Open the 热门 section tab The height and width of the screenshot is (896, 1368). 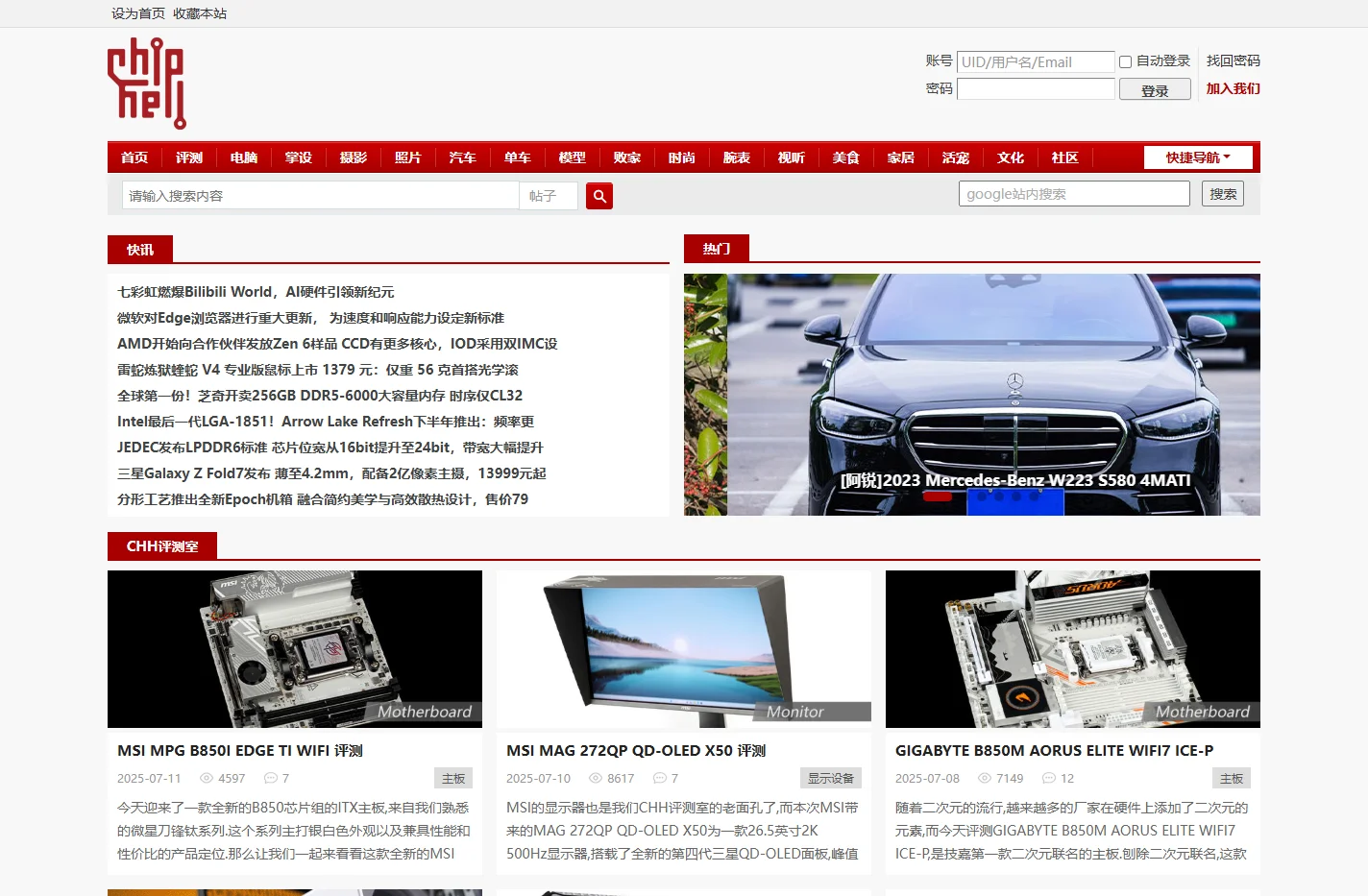point(717,249)
